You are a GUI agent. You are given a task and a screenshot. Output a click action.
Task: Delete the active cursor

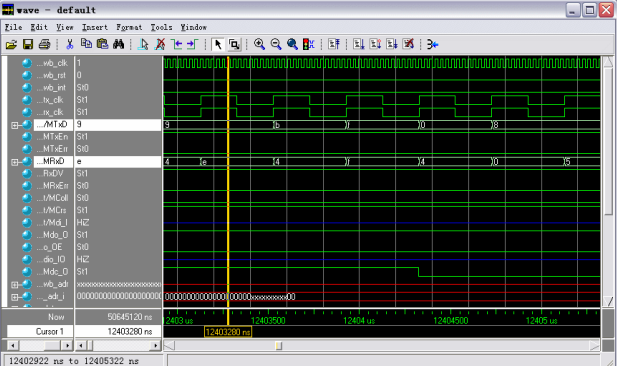tap(160, 44)
